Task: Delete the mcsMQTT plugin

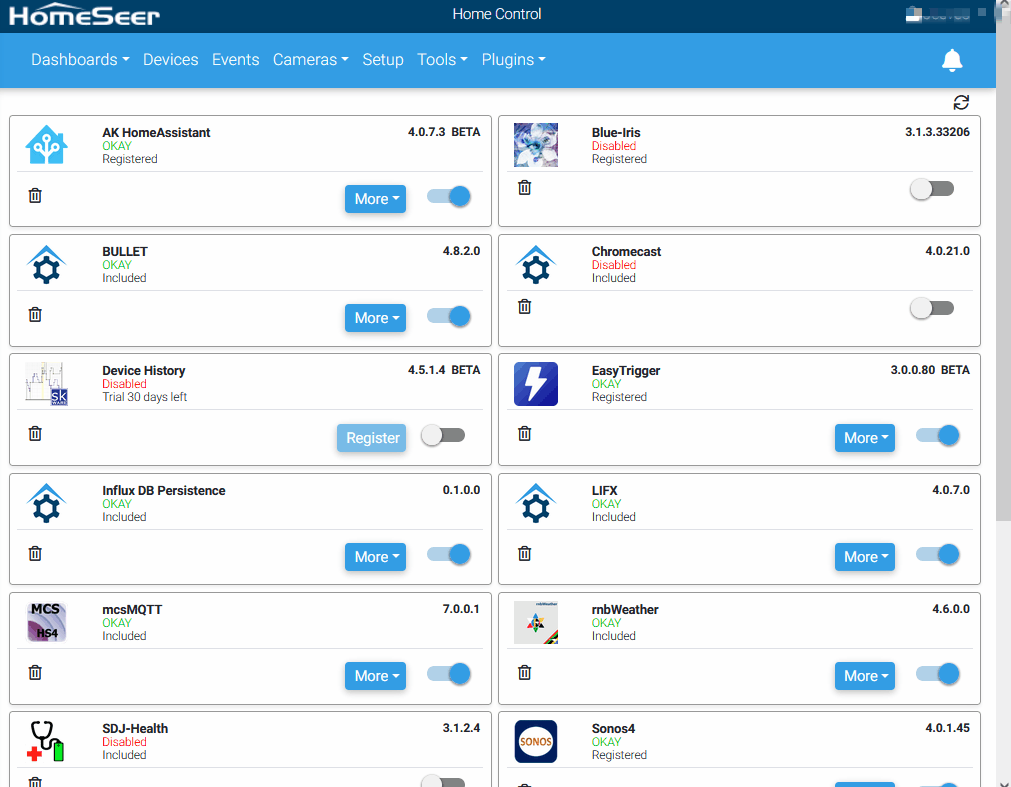Action: click(35, 673)
